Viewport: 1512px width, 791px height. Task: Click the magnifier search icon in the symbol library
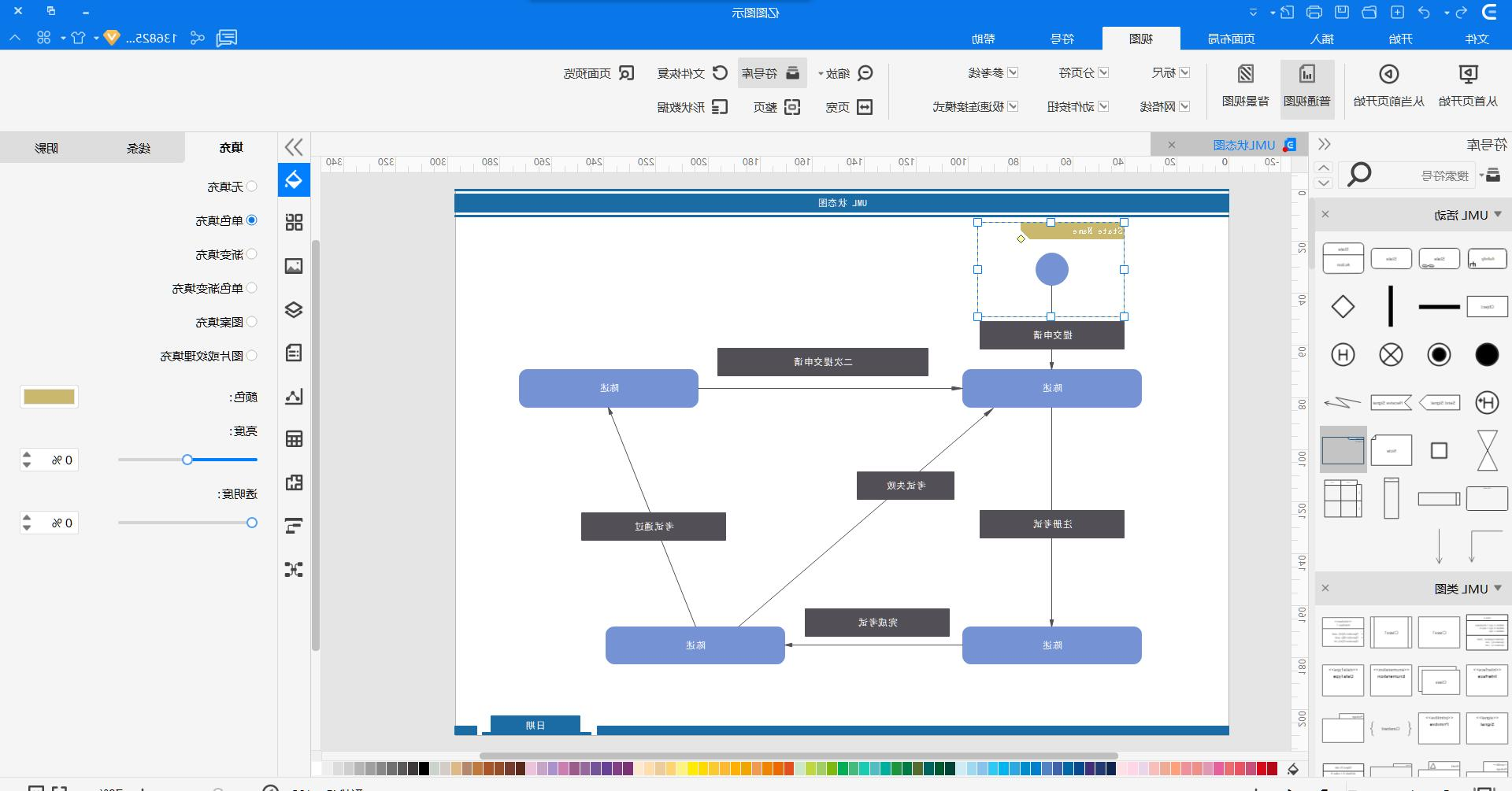coord(1359,175)
